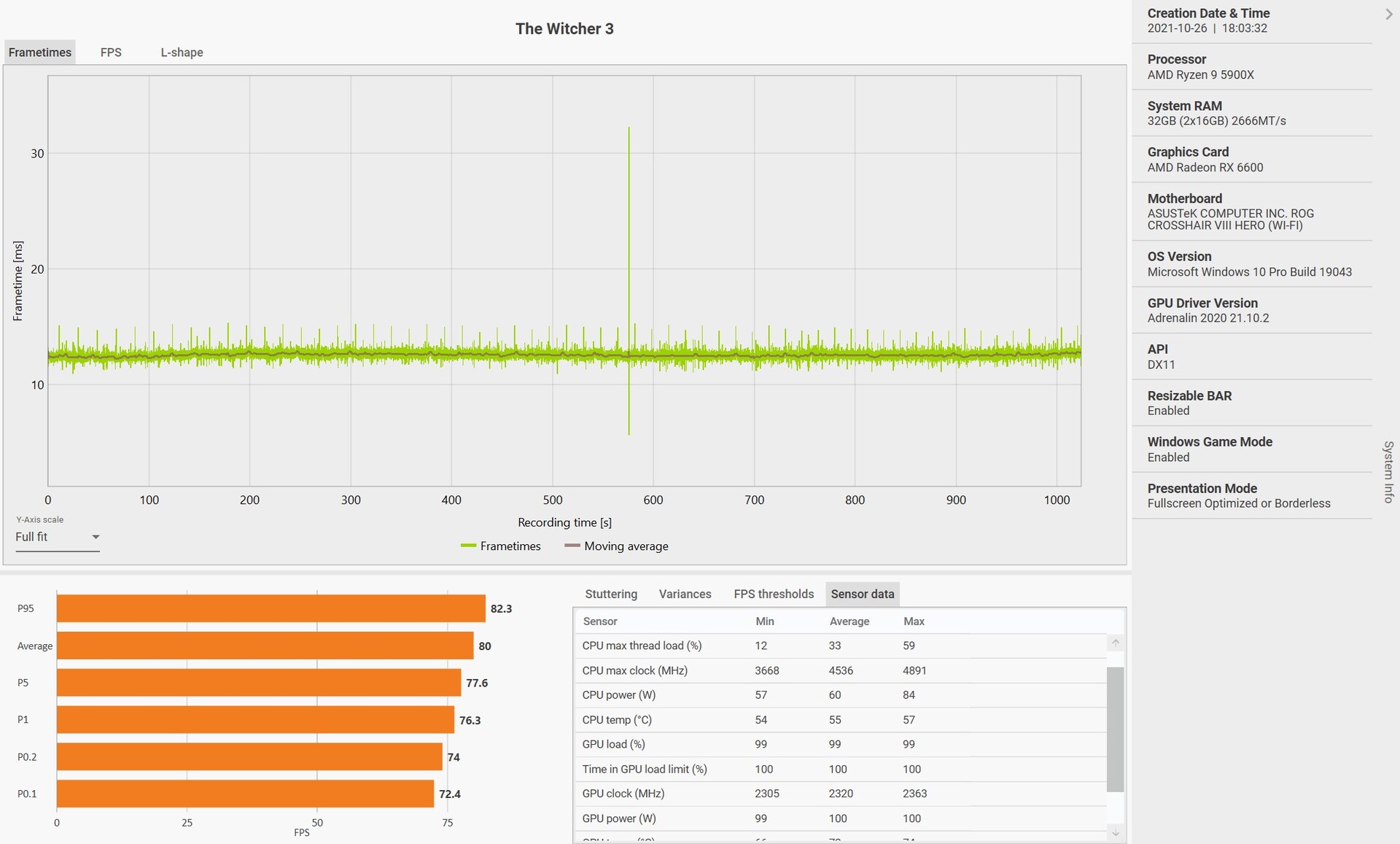Open the Stuttering tab
Screen dimensions: 1400x844
click(x=610, y=594)
